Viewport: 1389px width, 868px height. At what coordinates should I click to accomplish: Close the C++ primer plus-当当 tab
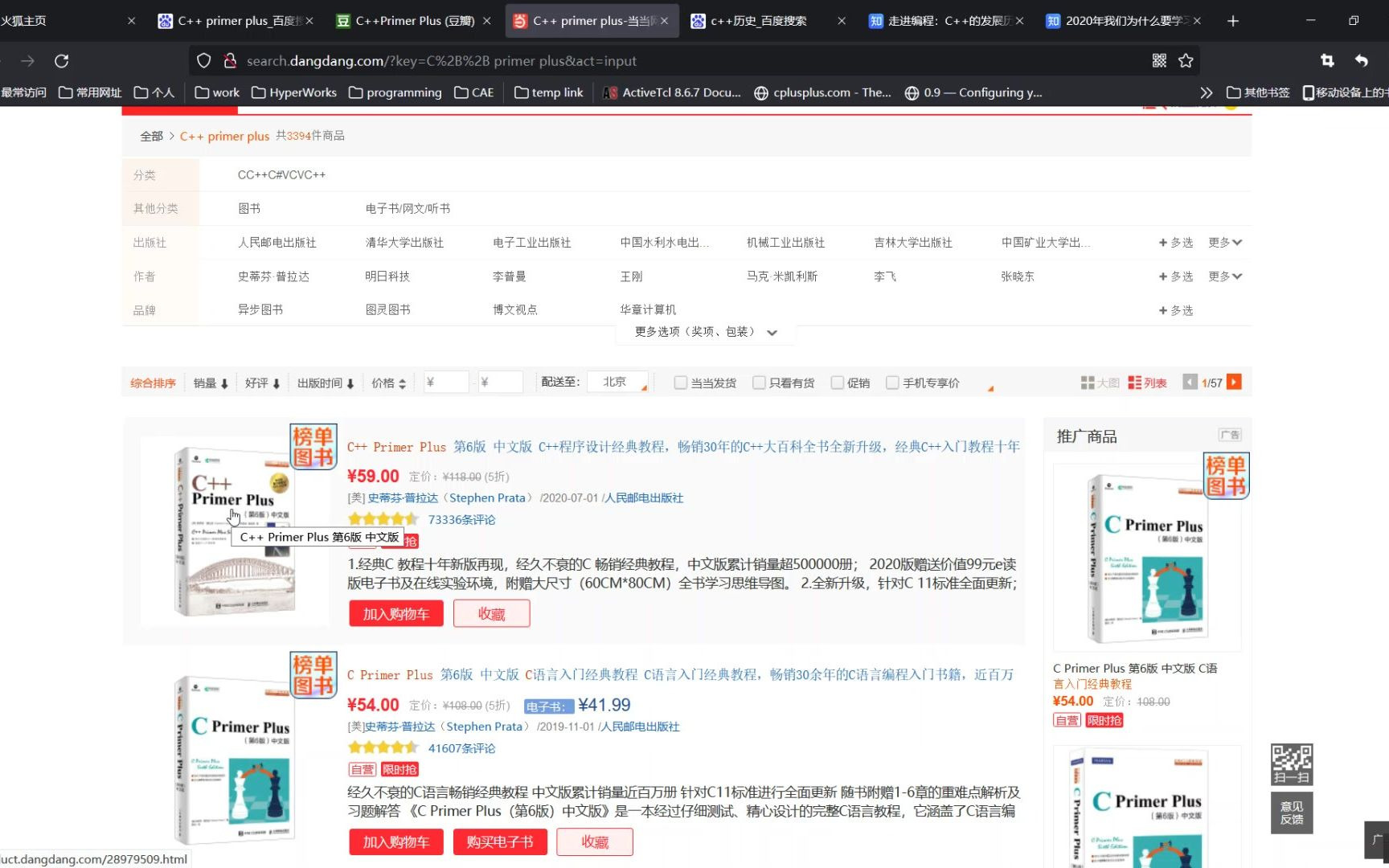(664, 21)
